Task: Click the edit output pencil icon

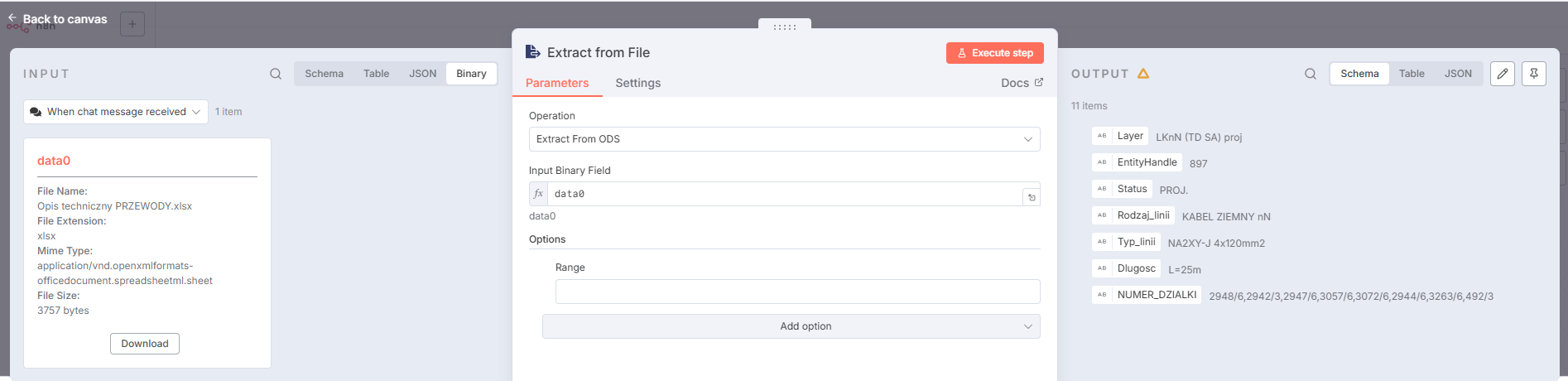Action: (1503, 74)
